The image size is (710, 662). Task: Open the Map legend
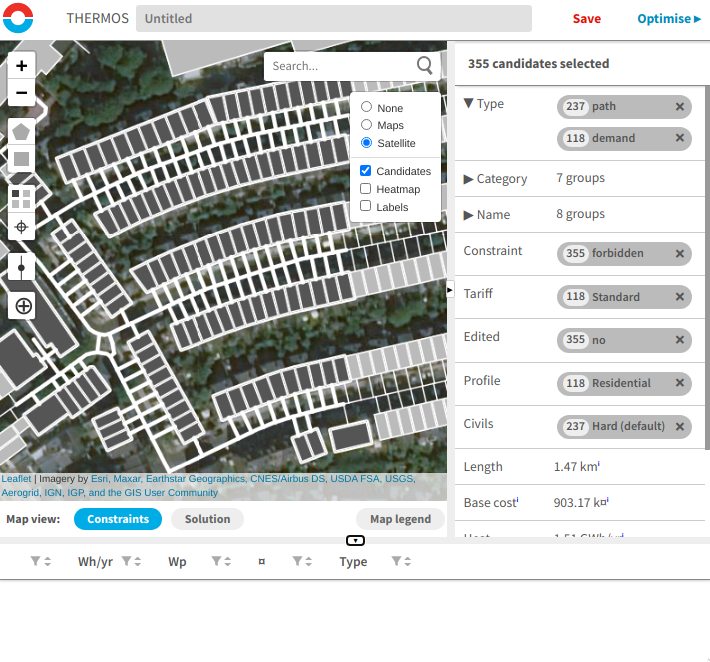[400, 519]
